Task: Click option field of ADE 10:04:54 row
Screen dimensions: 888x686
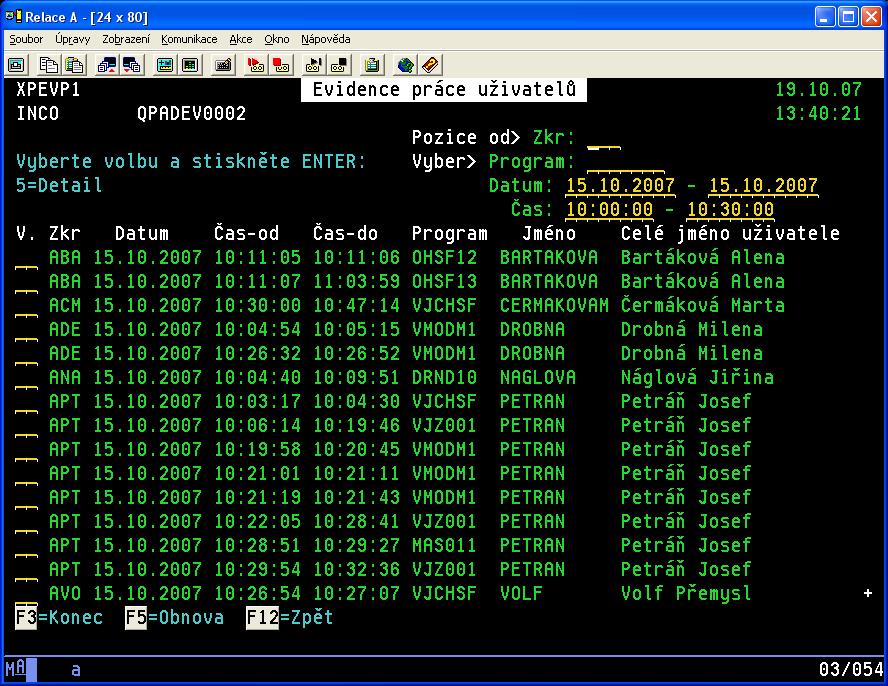Action: coord(27,330)
